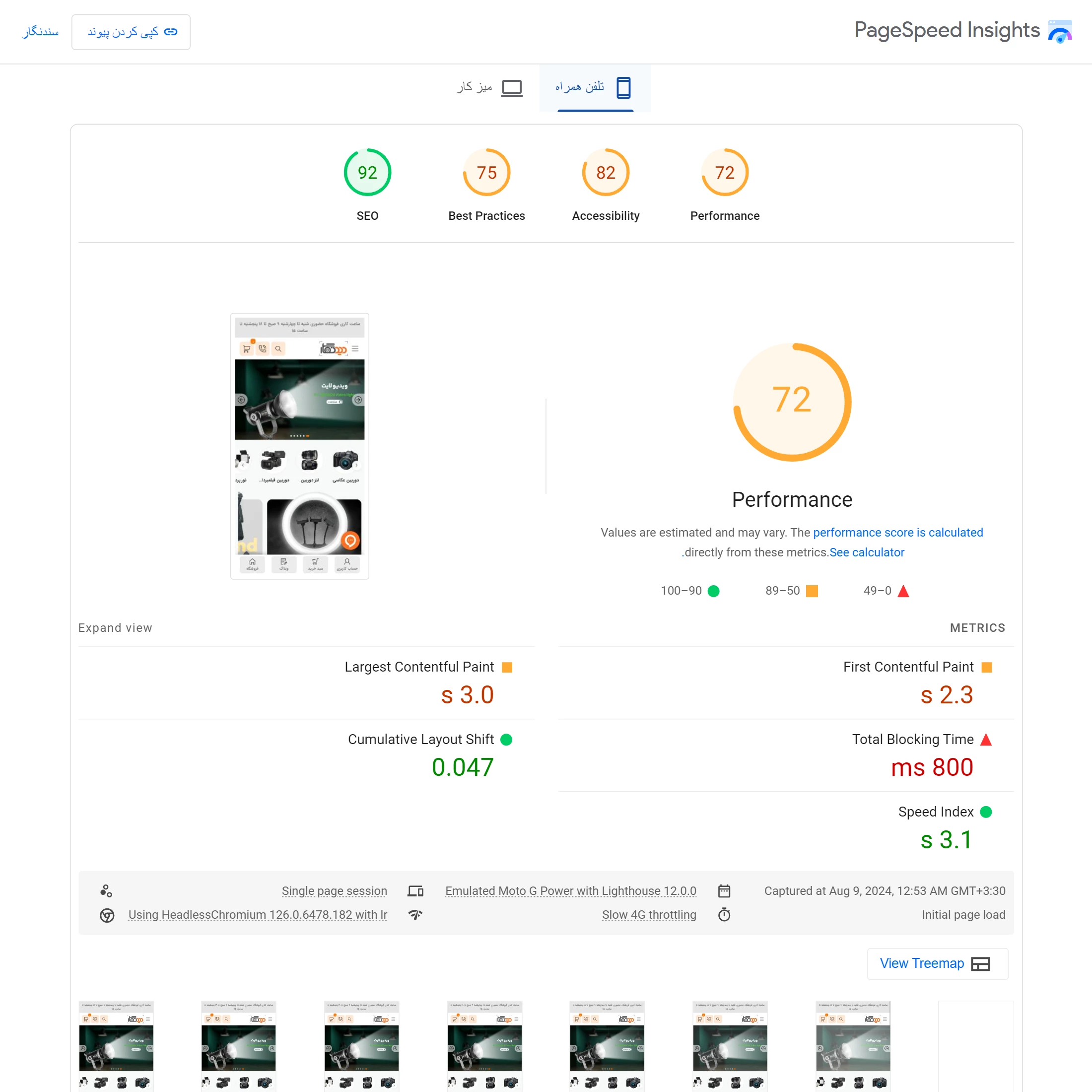Click the Accessibility score gauge 82
Screen dimensions: 1092x1092
[606, 172]
